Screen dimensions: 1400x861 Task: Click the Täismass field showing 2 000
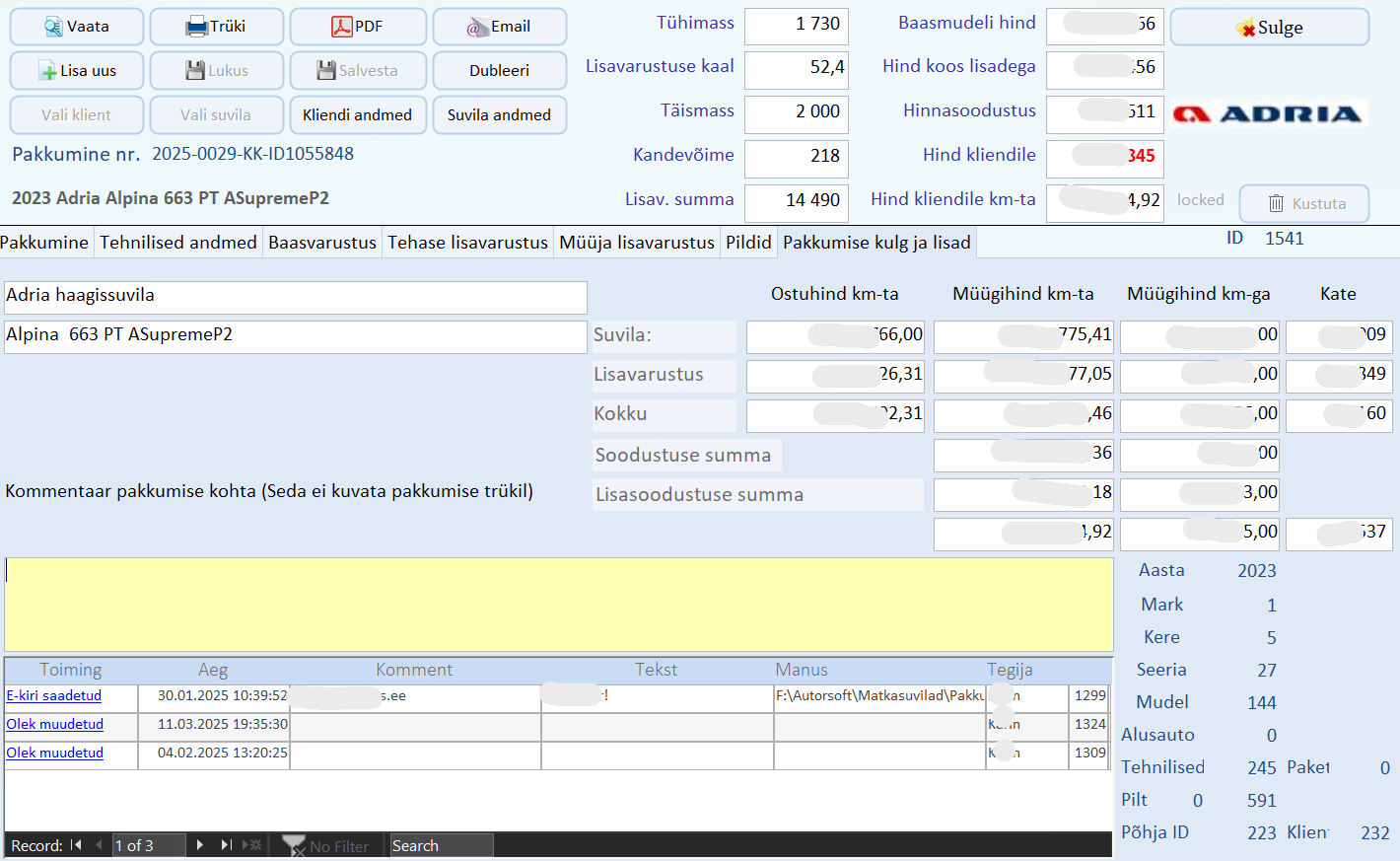tap(797, 112)
